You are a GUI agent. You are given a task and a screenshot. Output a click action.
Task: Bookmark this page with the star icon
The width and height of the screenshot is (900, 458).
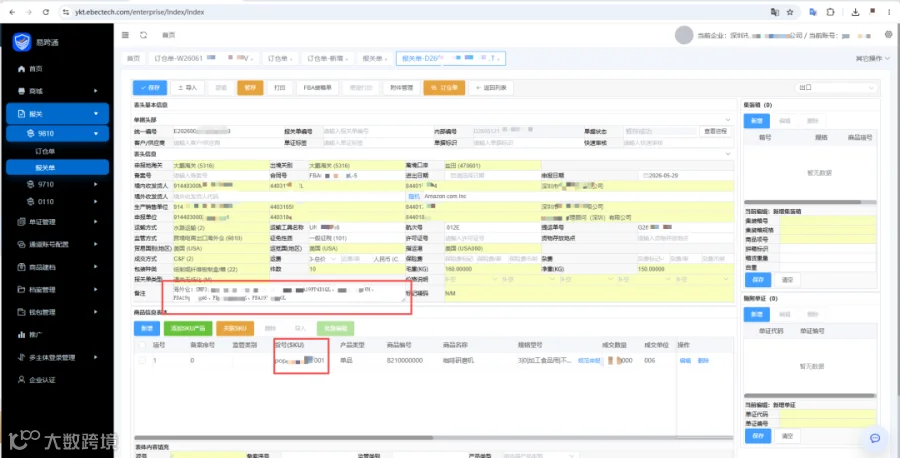(x=790, y=11)
